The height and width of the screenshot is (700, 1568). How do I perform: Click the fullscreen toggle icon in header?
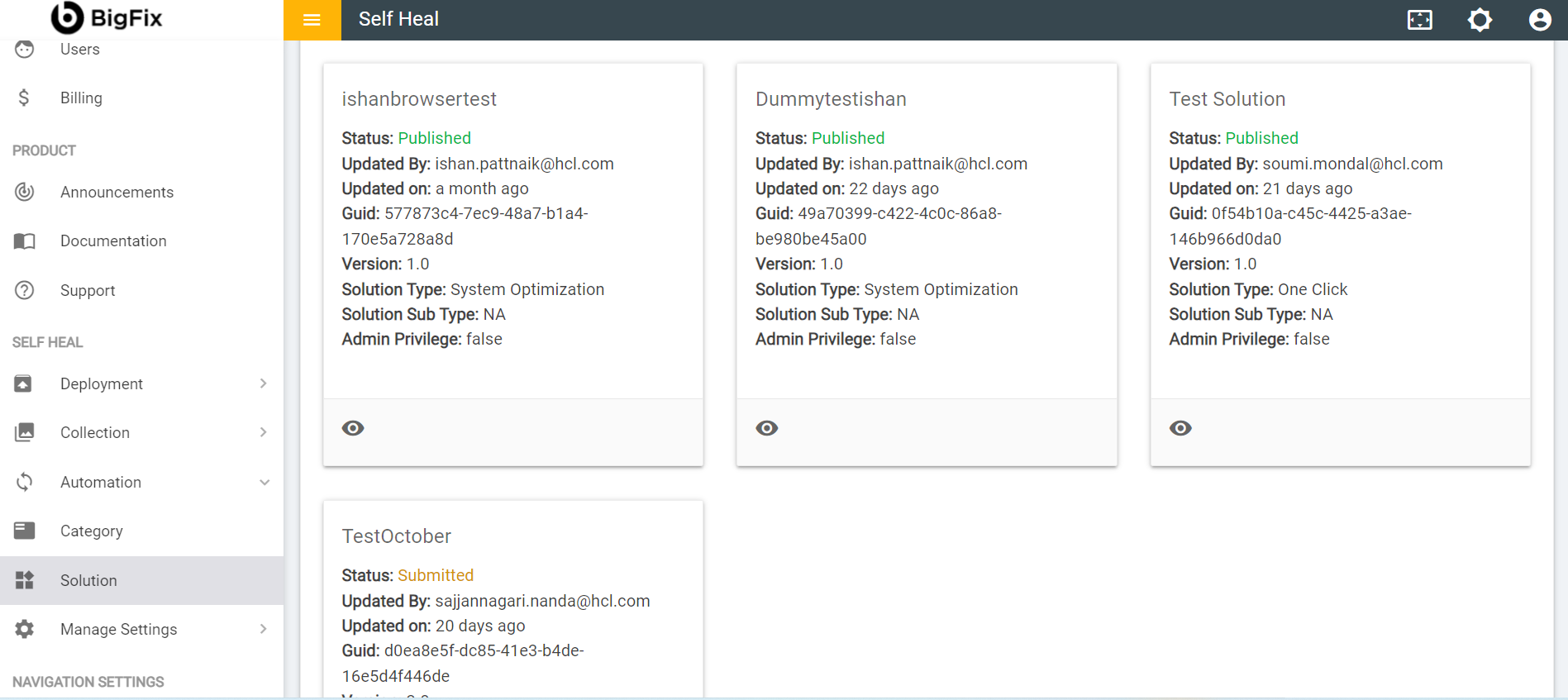click(x=1419, y=20)
